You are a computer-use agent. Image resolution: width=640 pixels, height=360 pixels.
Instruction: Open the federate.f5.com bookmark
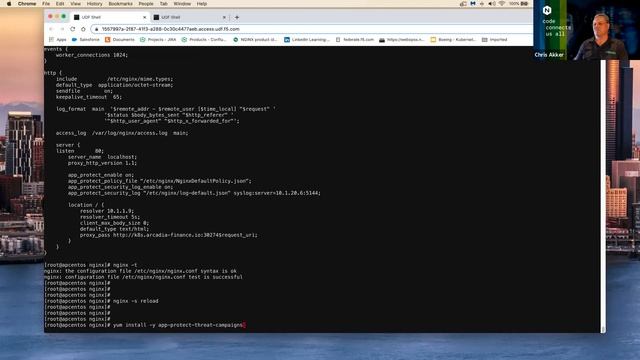pyautogui.click(x=355, y=40)
